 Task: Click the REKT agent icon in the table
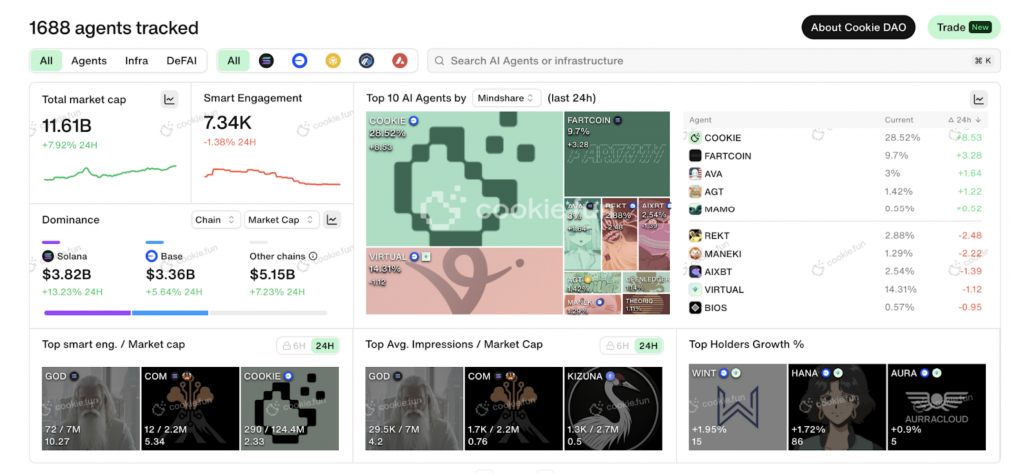point(695,236)
